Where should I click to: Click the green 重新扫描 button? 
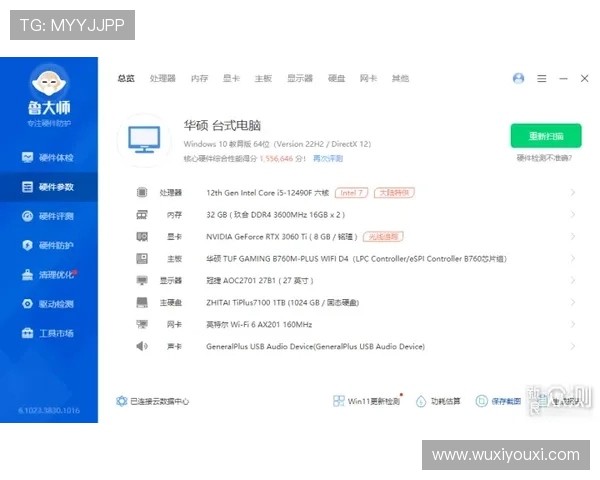click(x=546, y=136)
